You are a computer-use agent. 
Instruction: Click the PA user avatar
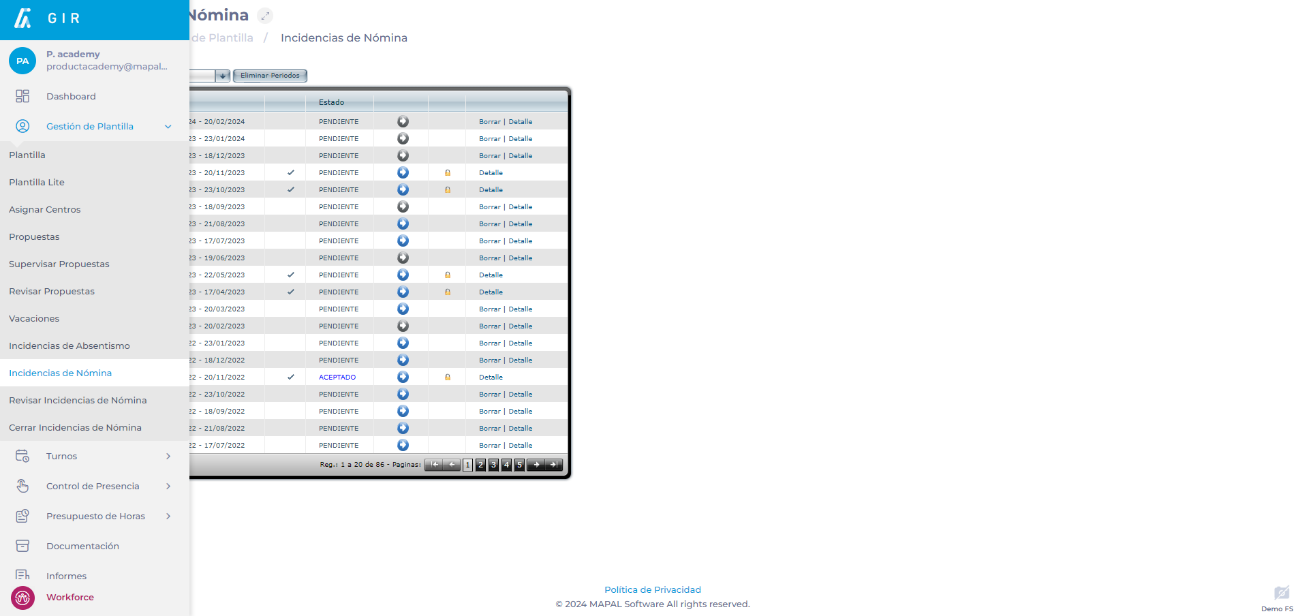(22, 60)
